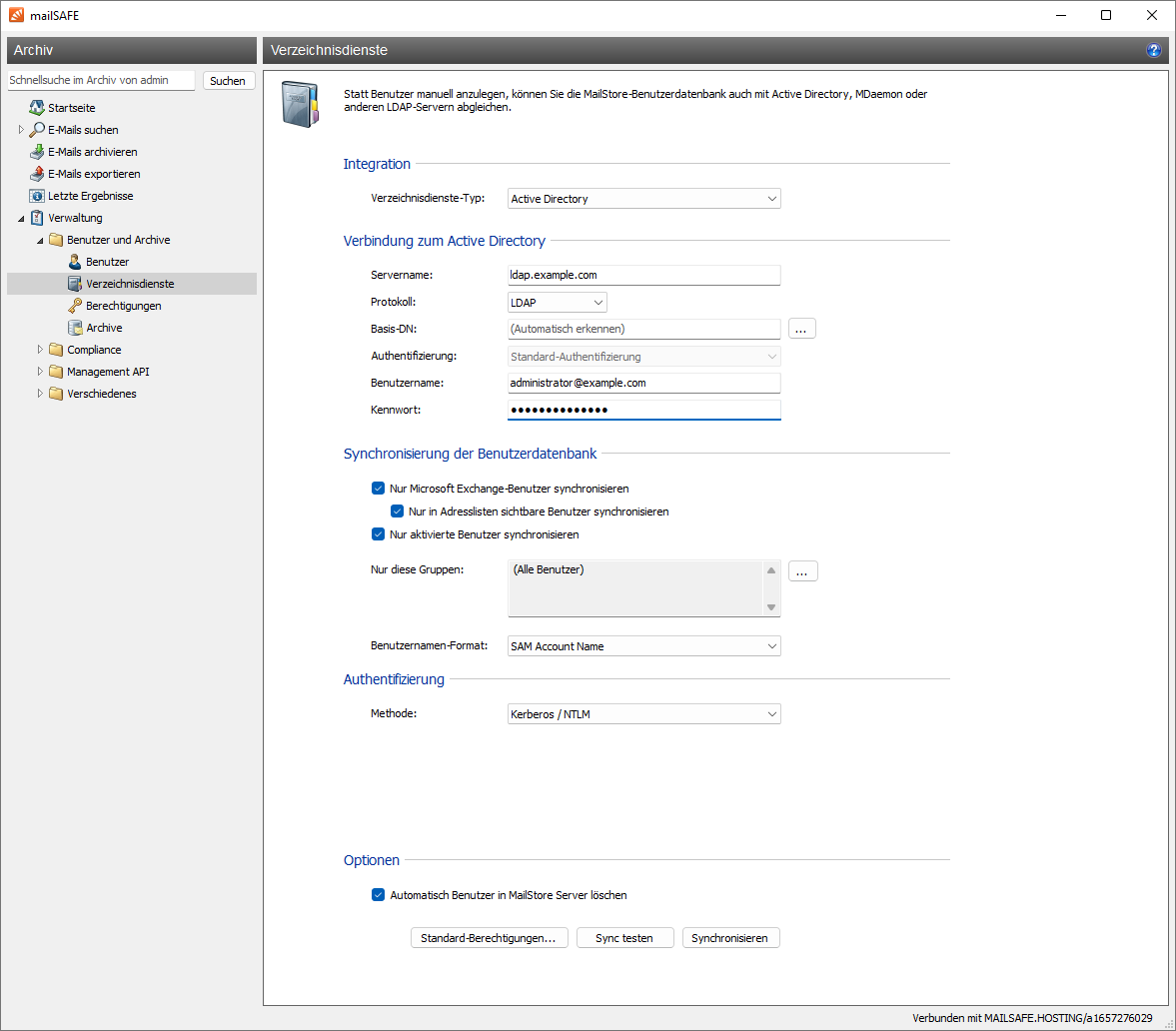The height and width of the screenshot is (1031, 1176).
Task: Click the Startseite home icon
Action: [x=37, y=108]
